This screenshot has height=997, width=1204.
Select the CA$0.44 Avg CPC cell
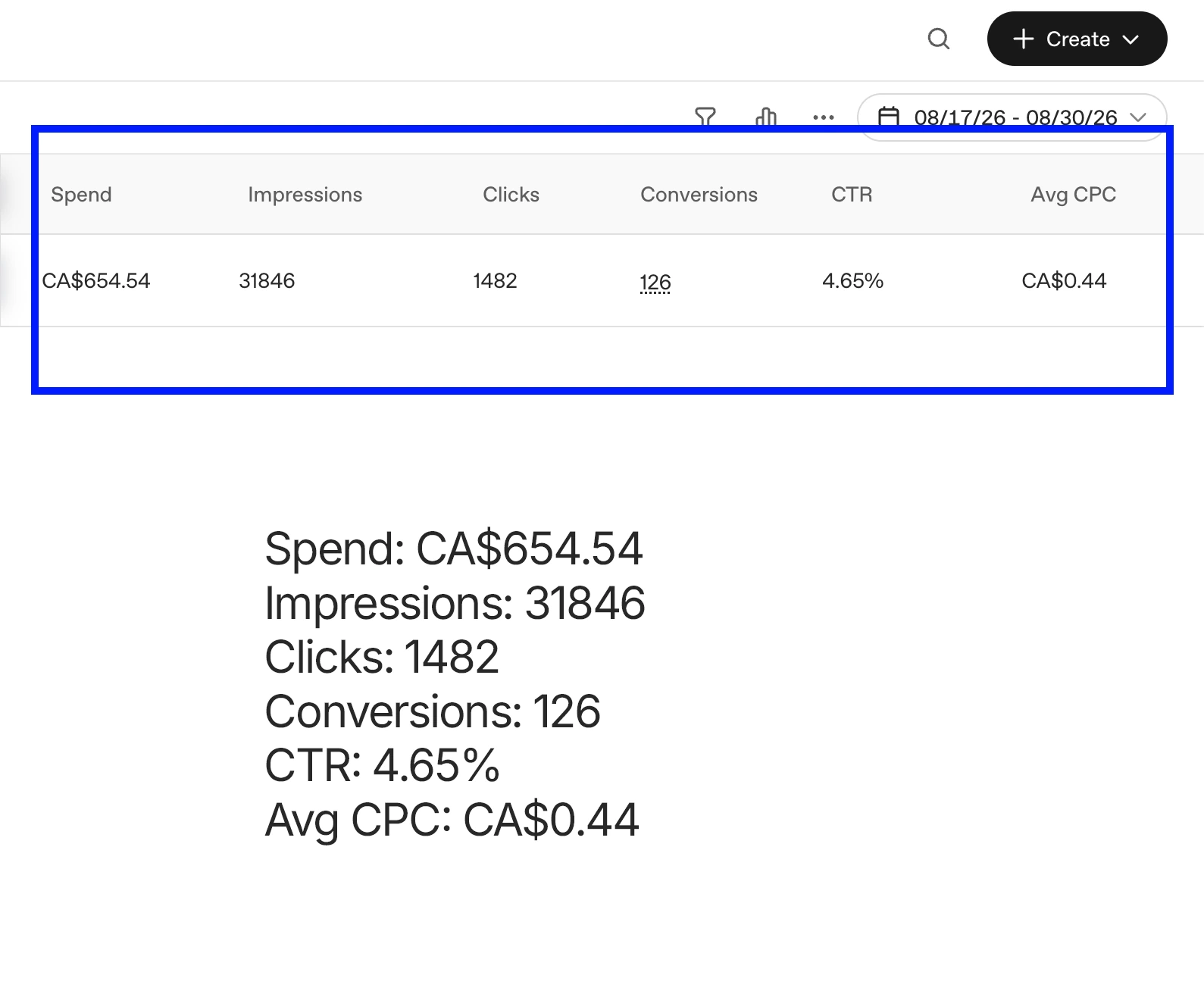click(1064, 281)
